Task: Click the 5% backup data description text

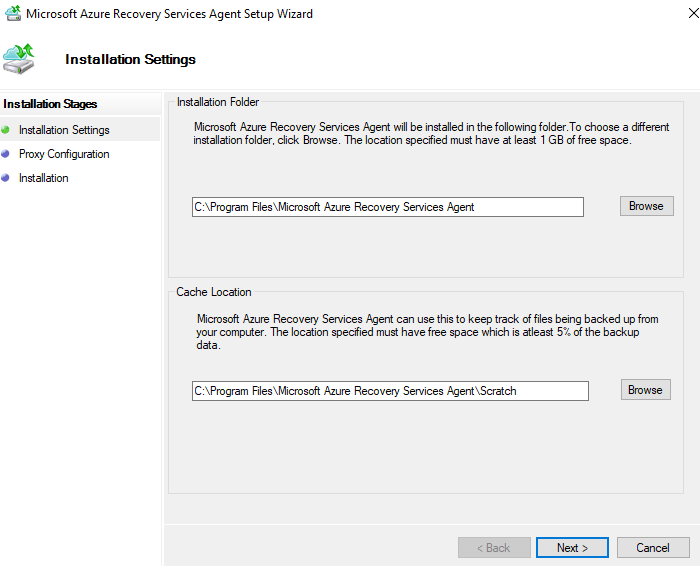Action: (x=427, y=332)
